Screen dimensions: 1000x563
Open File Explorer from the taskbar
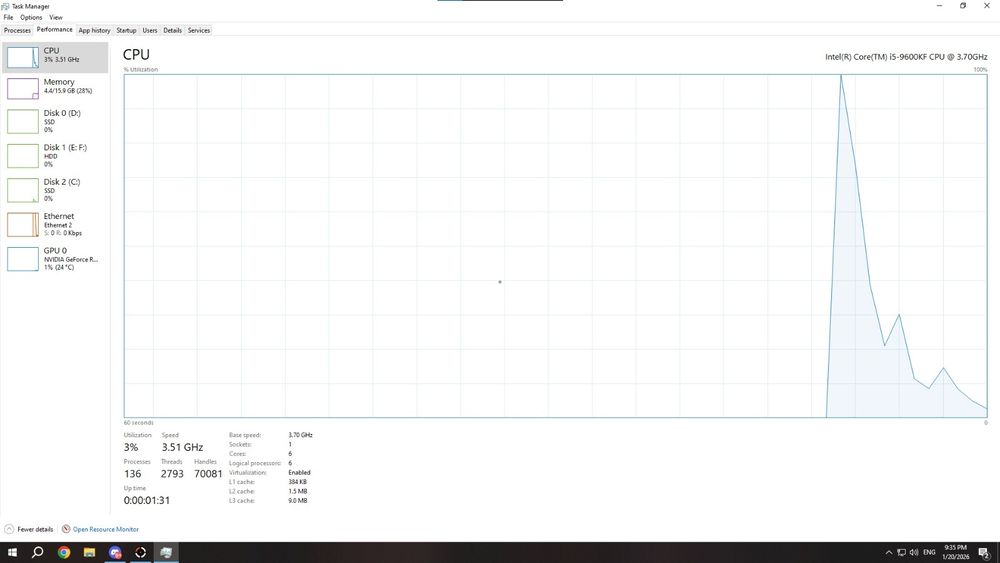(89, 552)
